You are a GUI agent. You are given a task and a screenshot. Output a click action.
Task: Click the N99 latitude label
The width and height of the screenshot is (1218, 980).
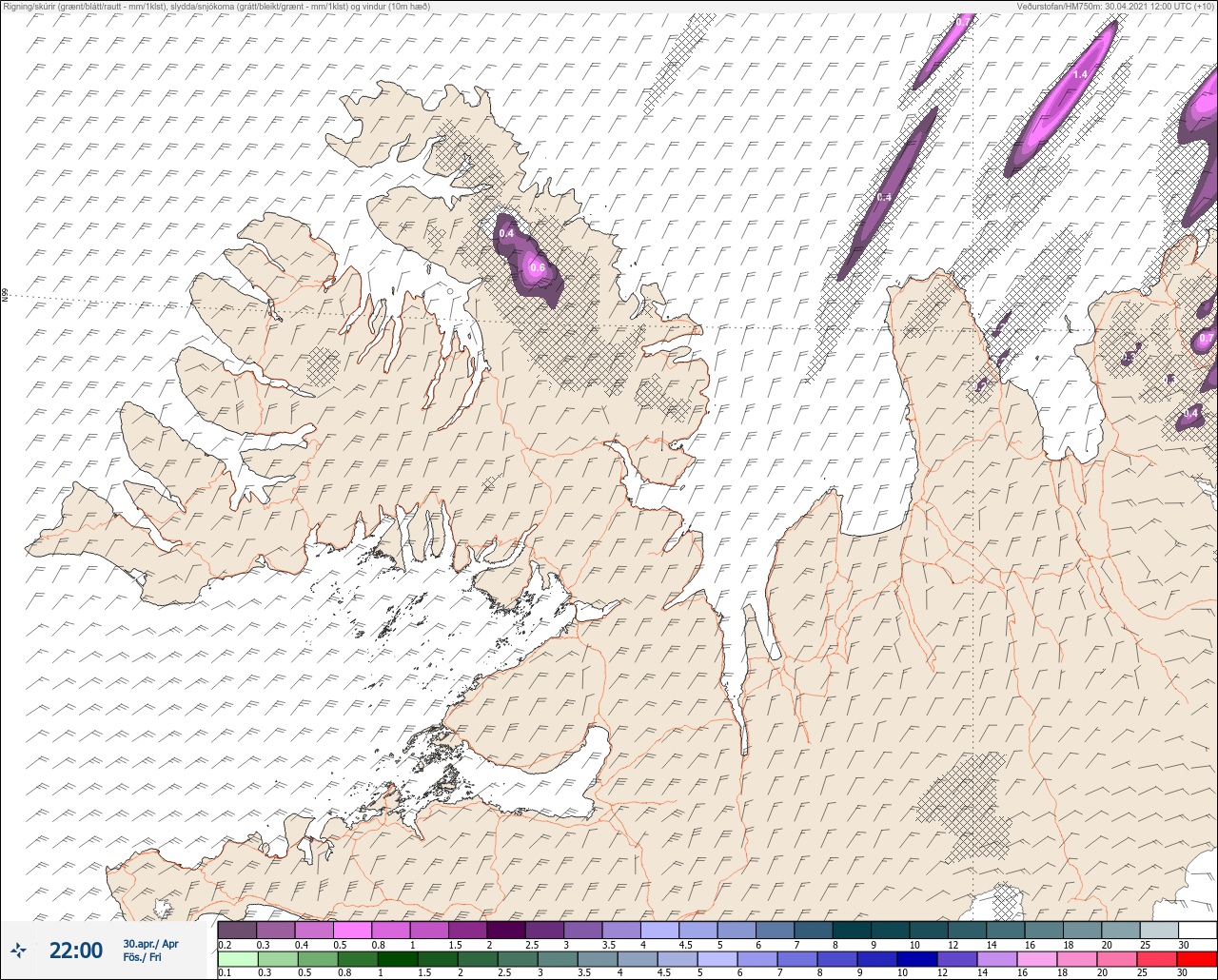coord(5,296)
